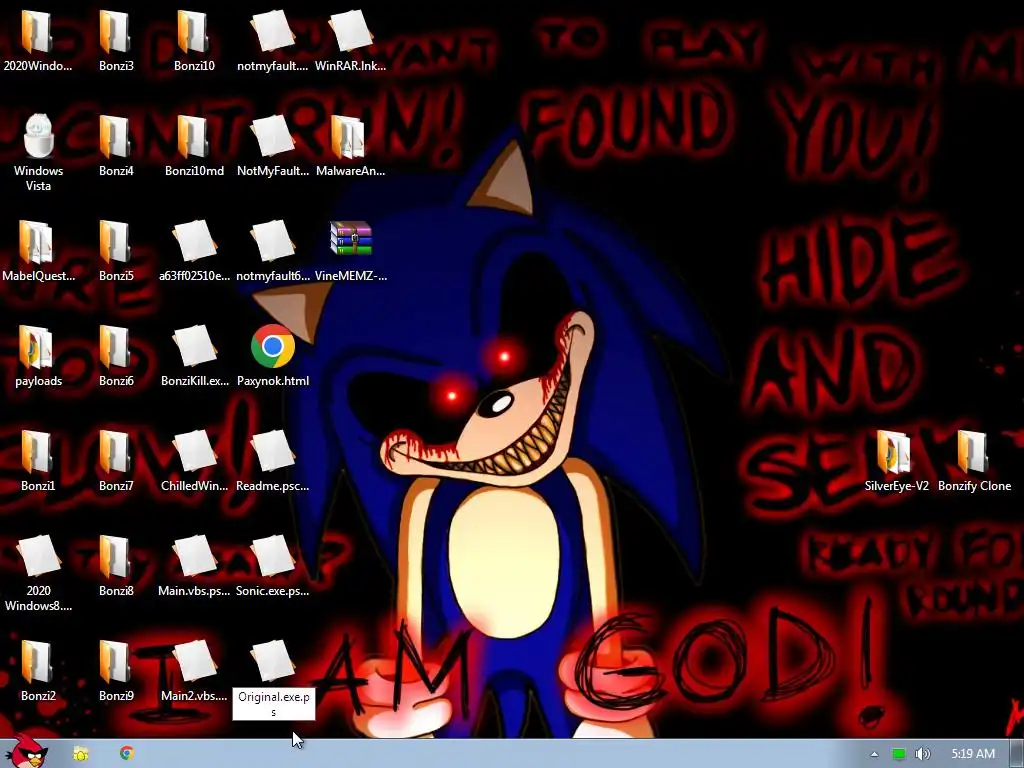Open the Bonzi7 folder

[116, 452]
